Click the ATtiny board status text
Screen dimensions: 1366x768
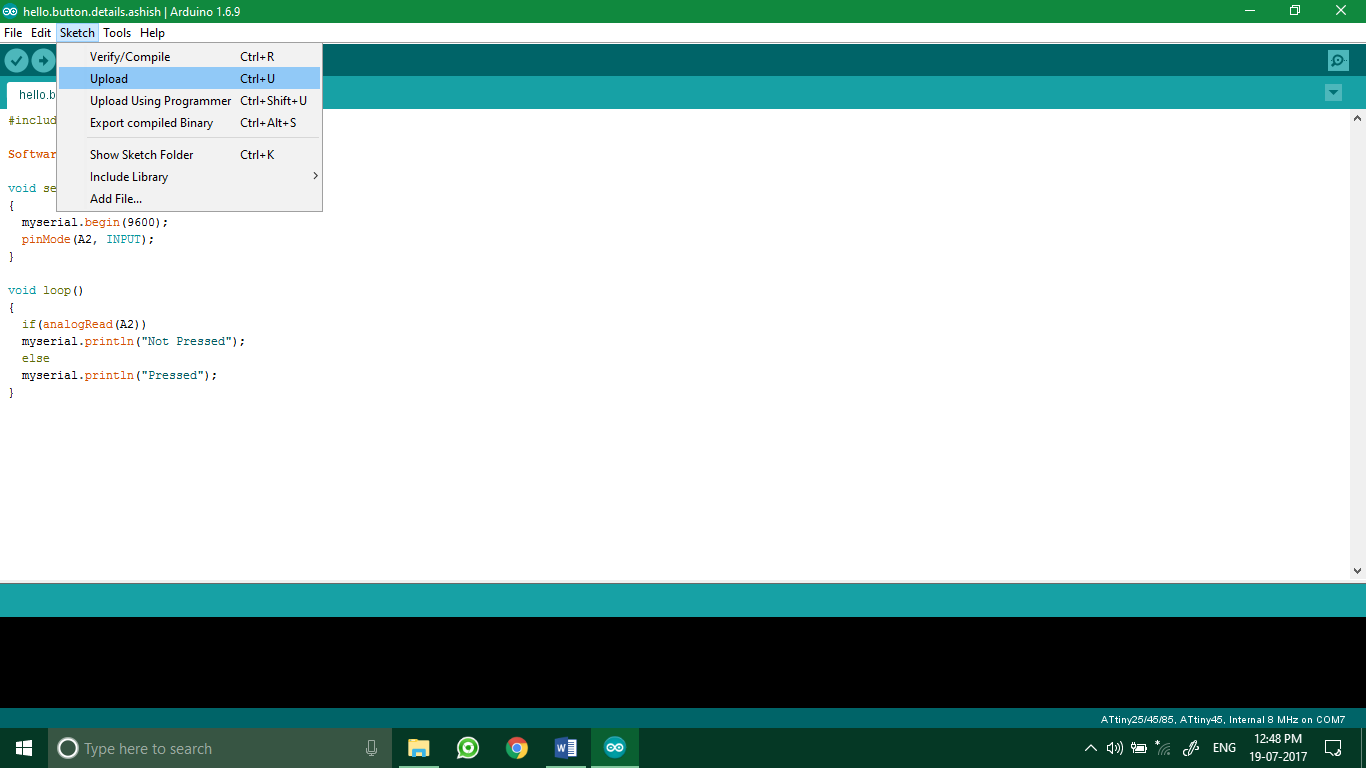tap(1223, 719)
